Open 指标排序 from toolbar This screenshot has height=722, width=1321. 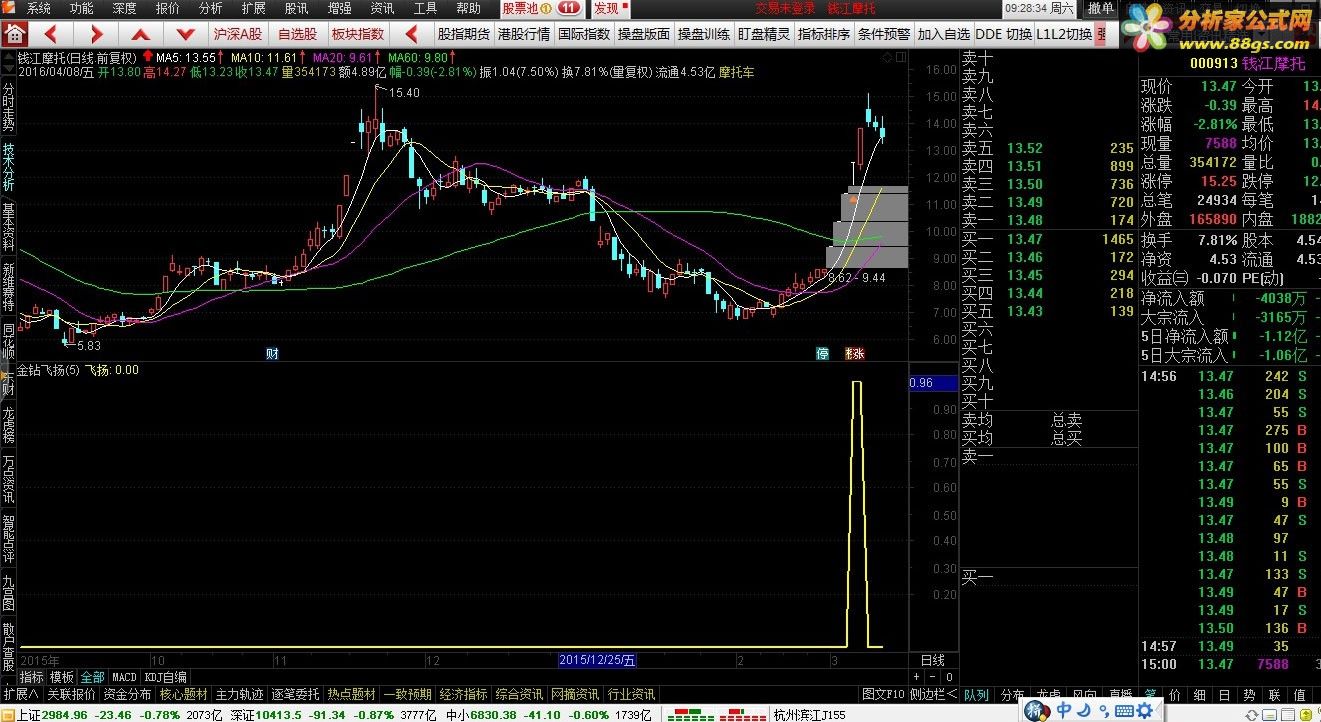(x=824, y=33)
